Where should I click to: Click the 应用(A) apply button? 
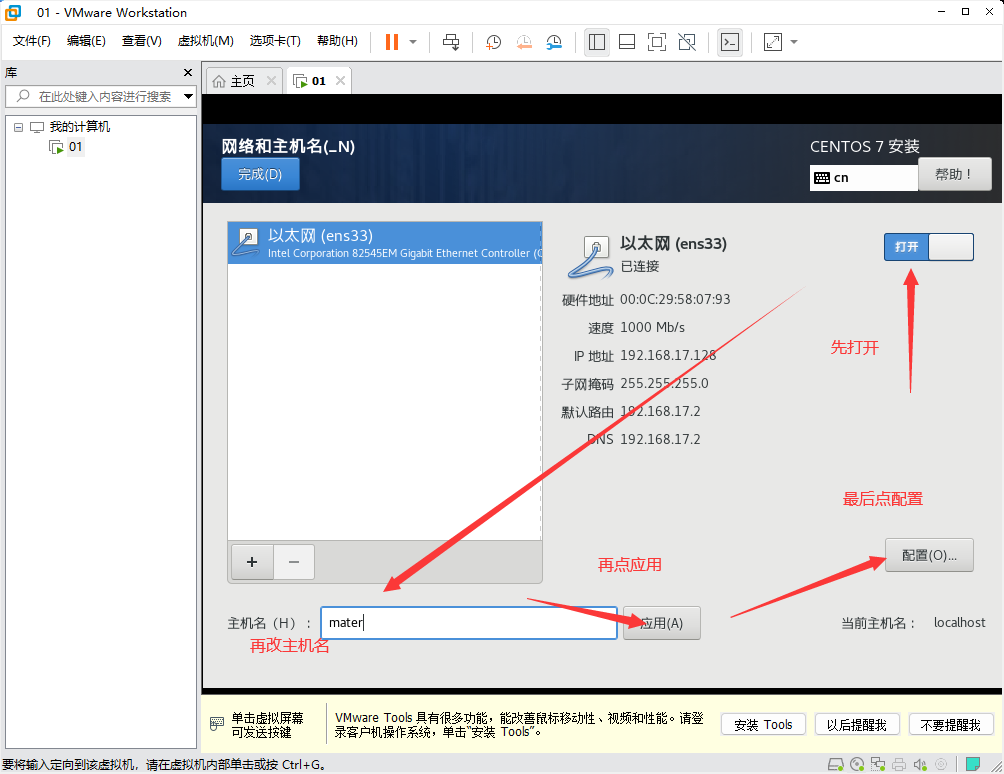pyautogui.click(x=661, y=623)
